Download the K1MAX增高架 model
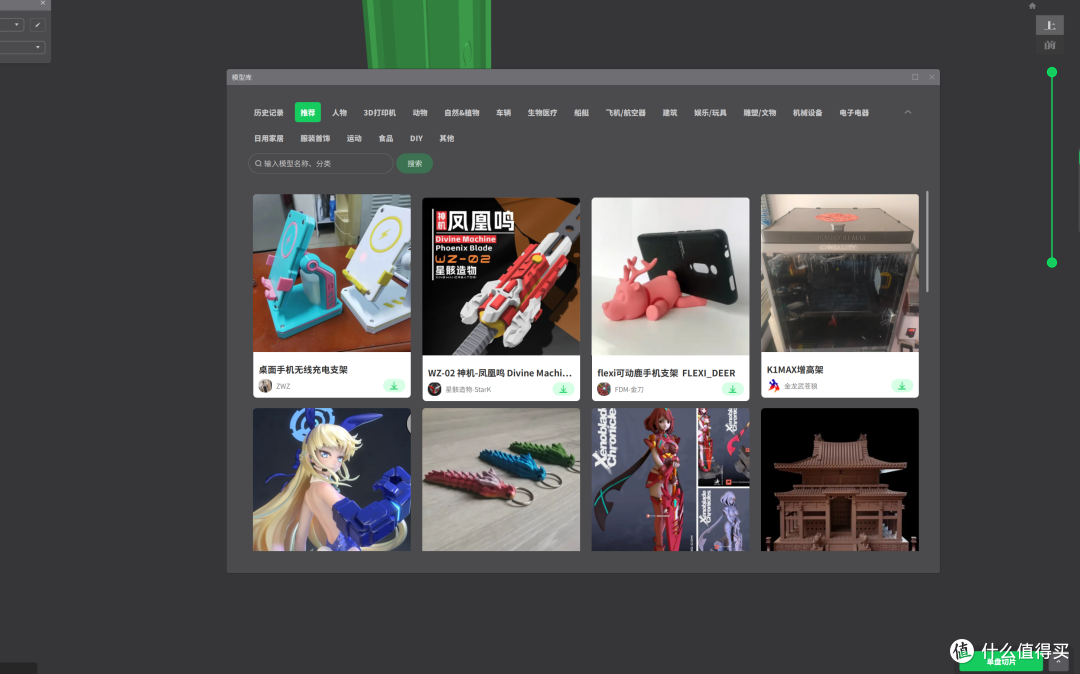 pos(902,386)
